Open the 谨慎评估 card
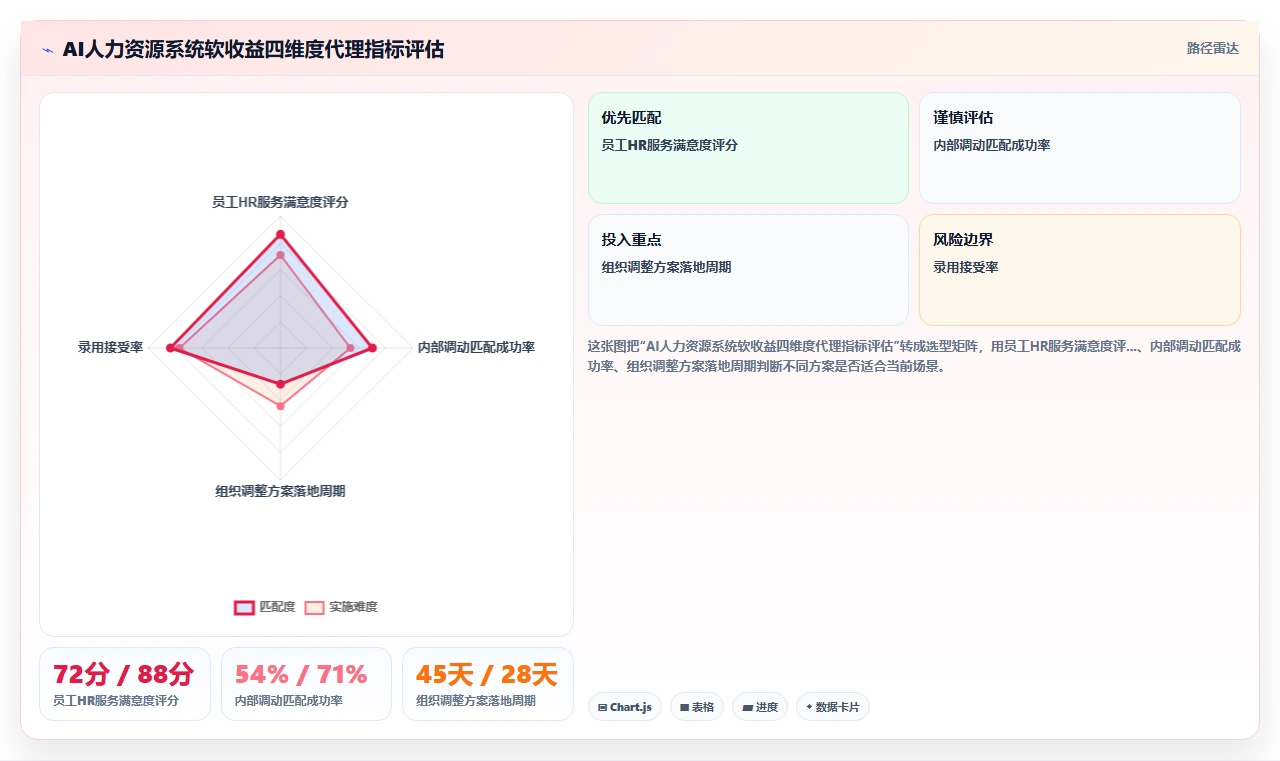 tap(1080, 148)
